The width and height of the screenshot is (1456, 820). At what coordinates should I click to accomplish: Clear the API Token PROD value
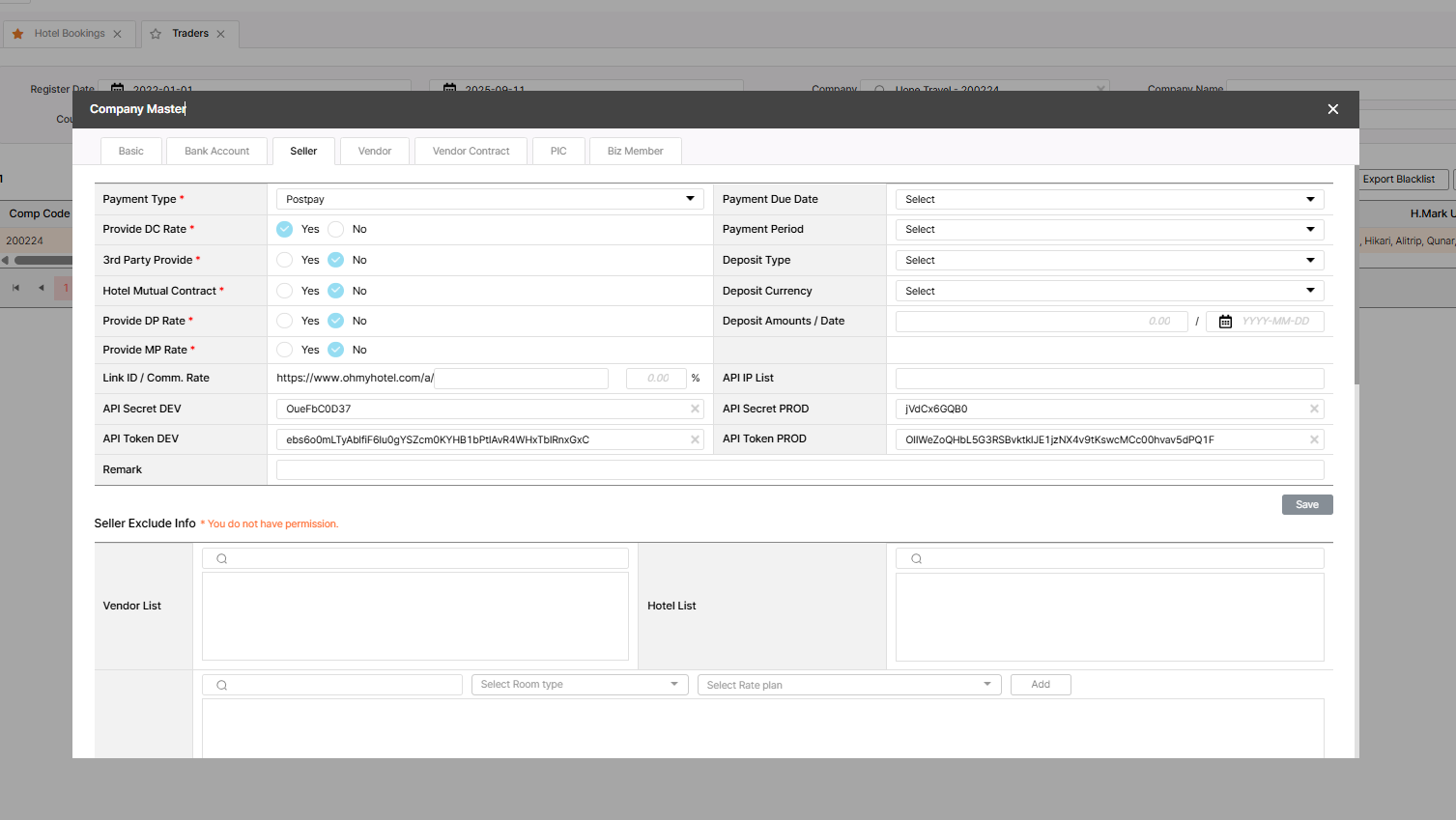(x=1314, y=440)
